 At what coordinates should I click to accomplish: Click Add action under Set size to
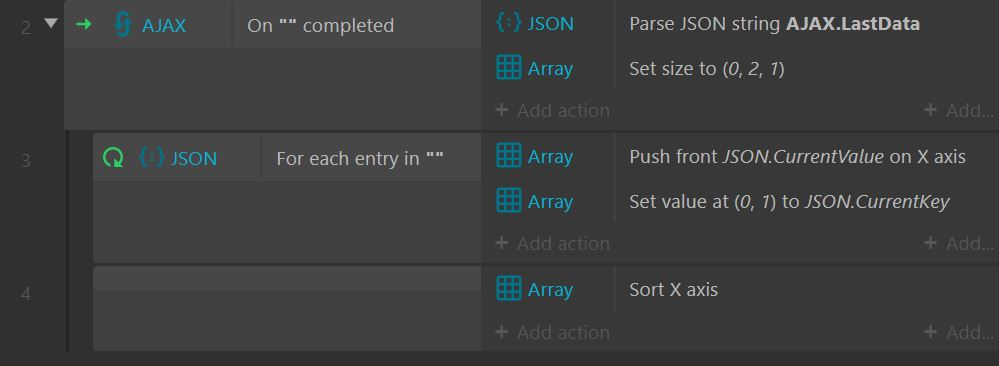pyautogui.click(x=552, y=110)
